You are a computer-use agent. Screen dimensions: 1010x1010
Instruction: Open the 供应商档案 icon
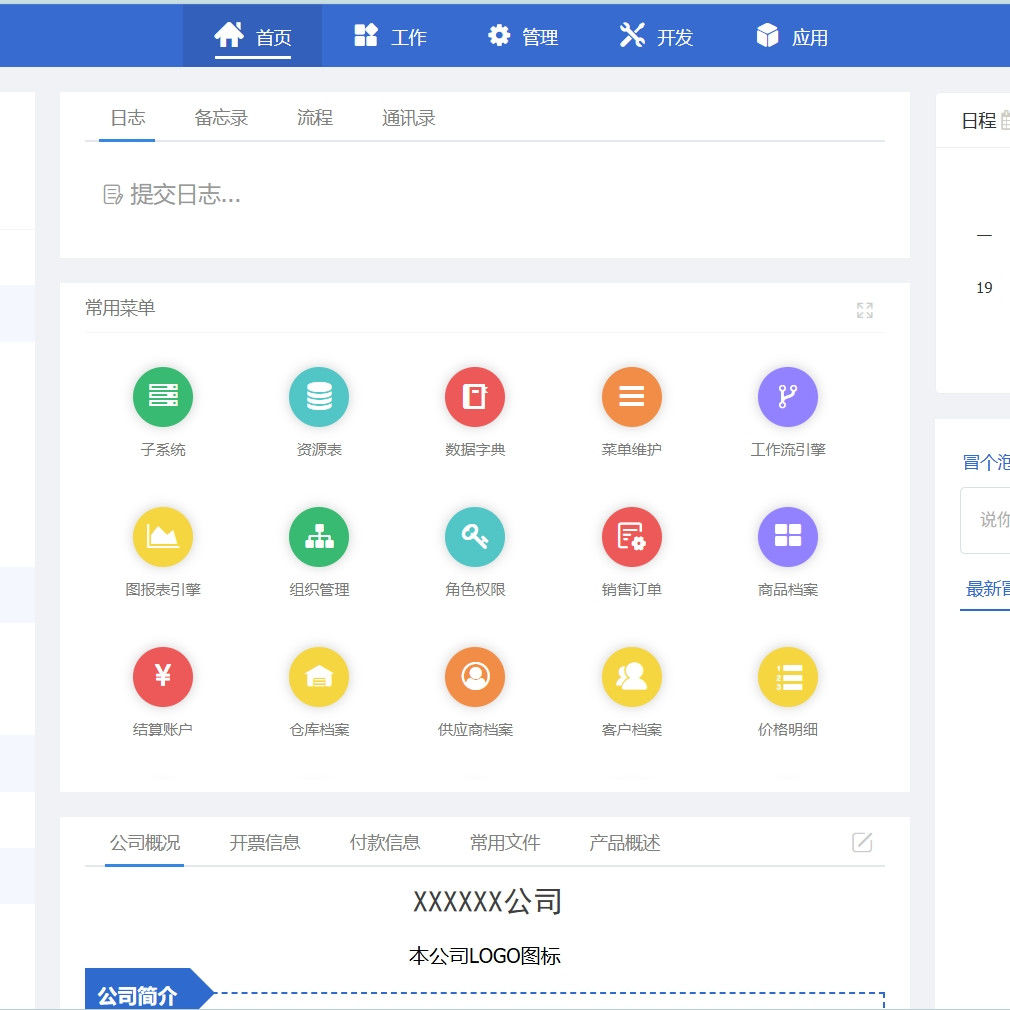coord(475,676)
